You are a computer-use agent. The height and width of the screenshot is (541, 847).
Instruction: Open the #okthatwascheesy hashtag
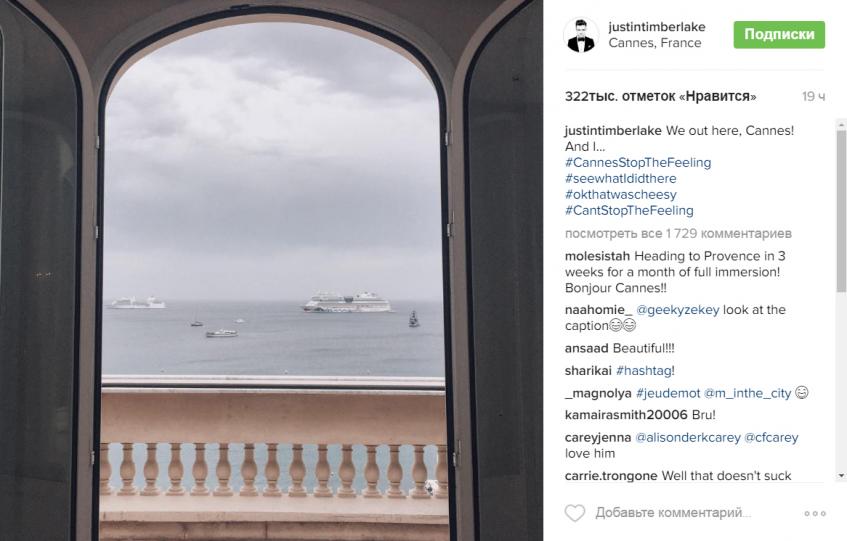pos(621,194)
